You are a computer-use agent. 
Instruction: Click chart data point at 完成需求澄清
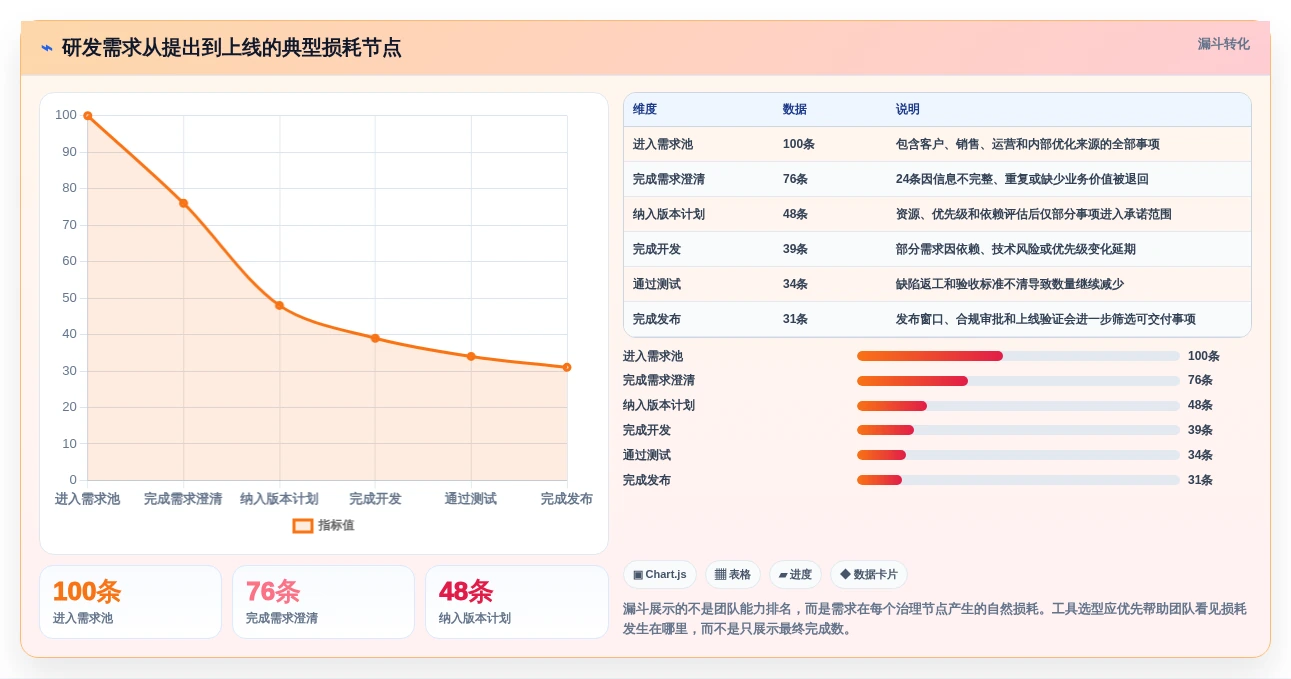tap(184, 203)
